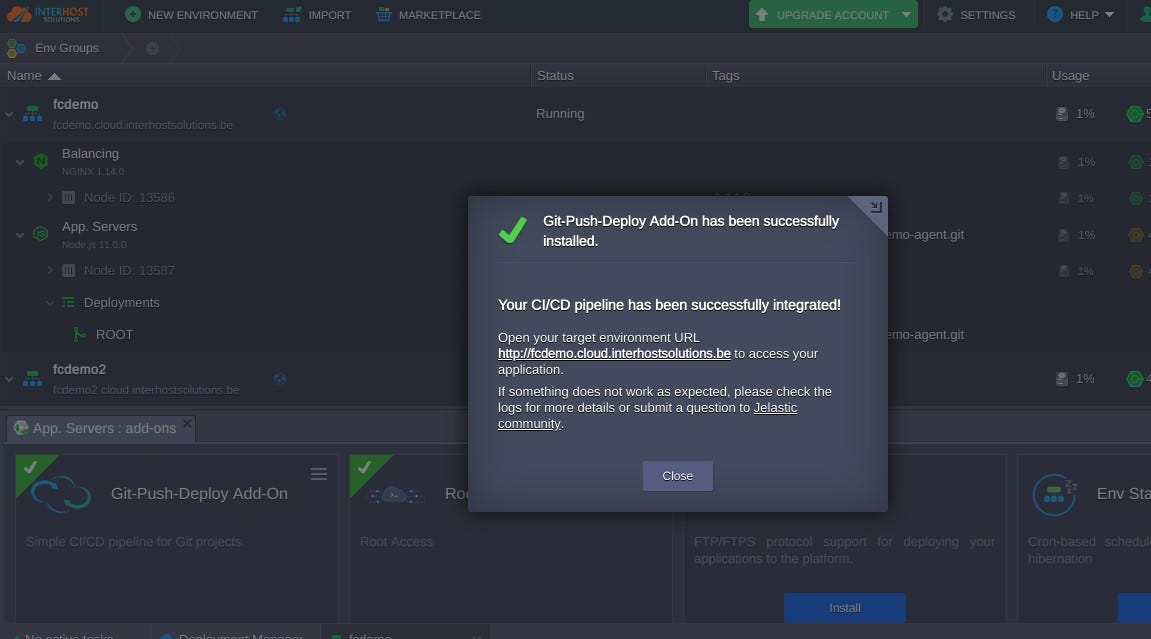Image resolution: width=1151 pixels, height=639 pixels.
Task: Open the Settings menu
Action: point(976,15)
